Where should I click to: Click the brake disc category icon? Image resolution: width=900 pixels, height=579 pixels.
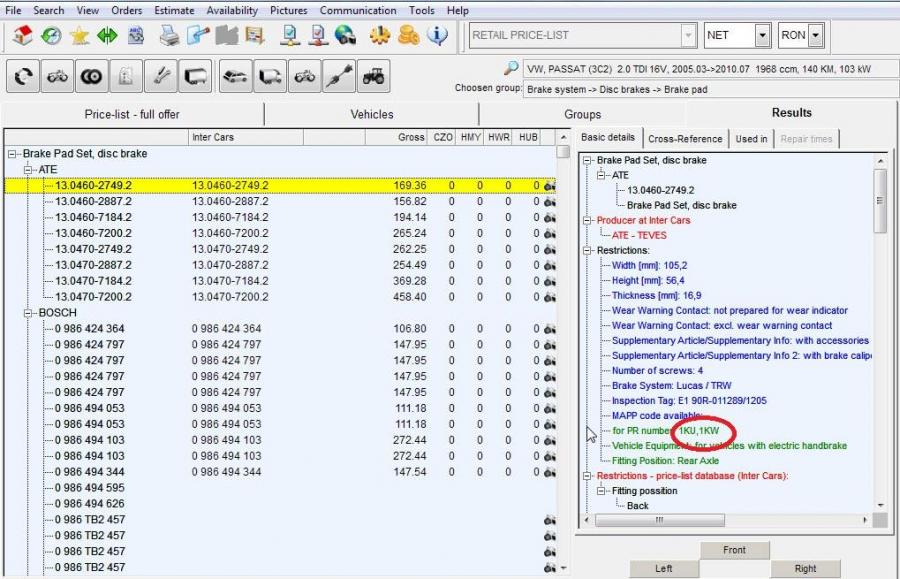(92, 76)
